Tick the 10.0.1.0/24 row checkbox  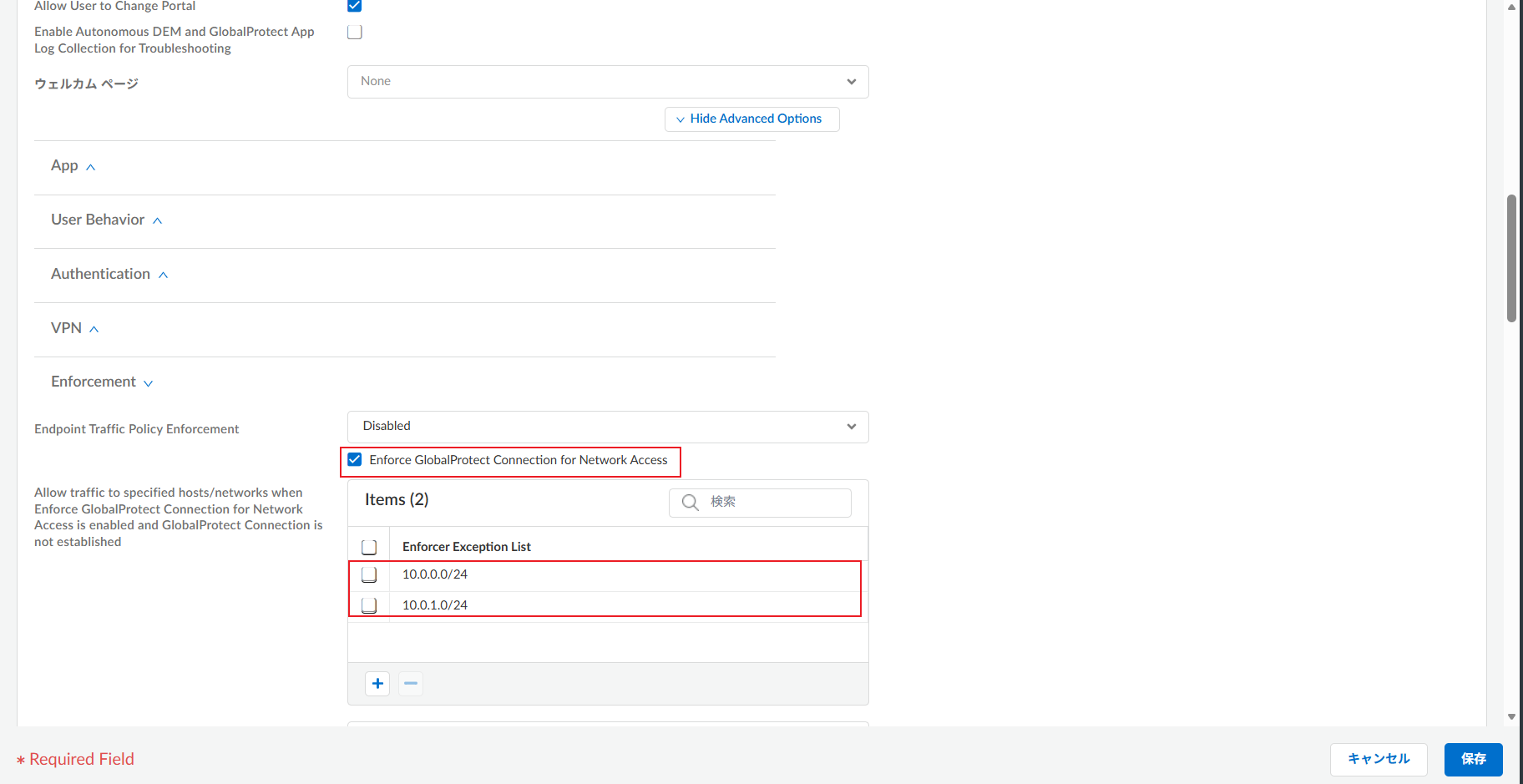369,605
